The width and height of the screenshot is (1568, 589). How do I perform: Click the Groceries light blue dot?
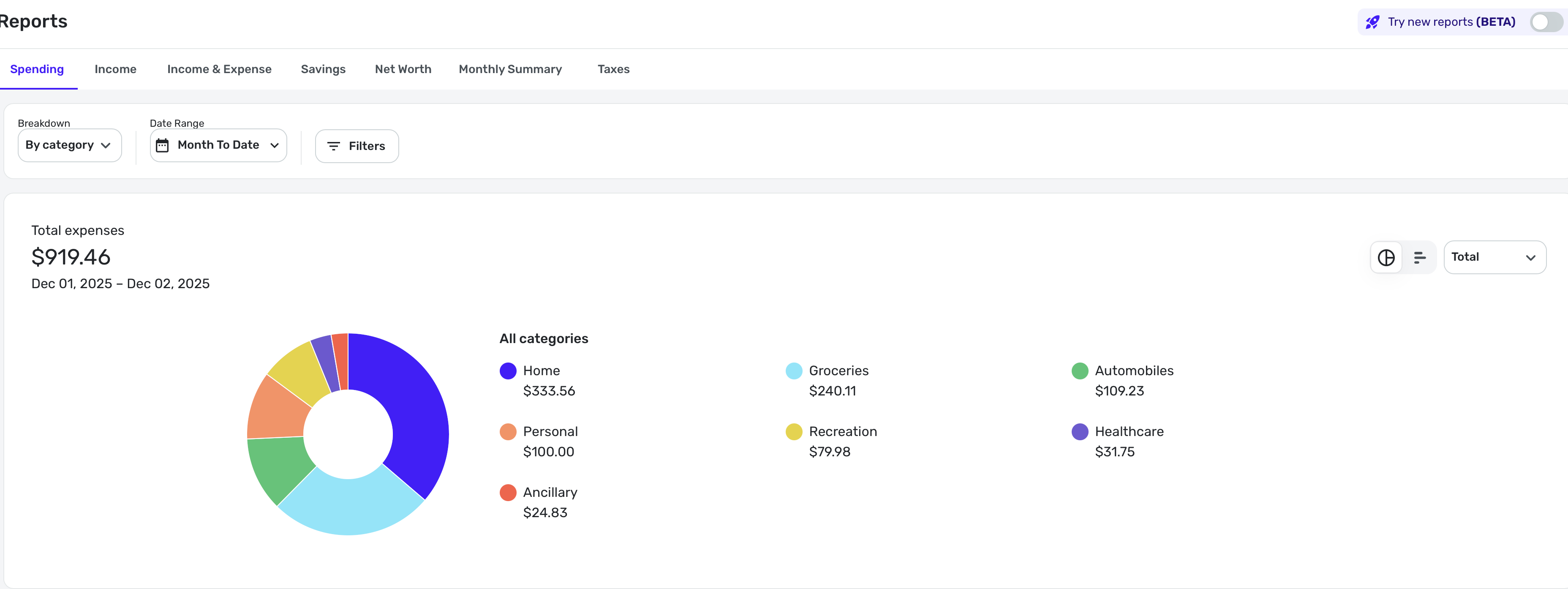[793, 371]
